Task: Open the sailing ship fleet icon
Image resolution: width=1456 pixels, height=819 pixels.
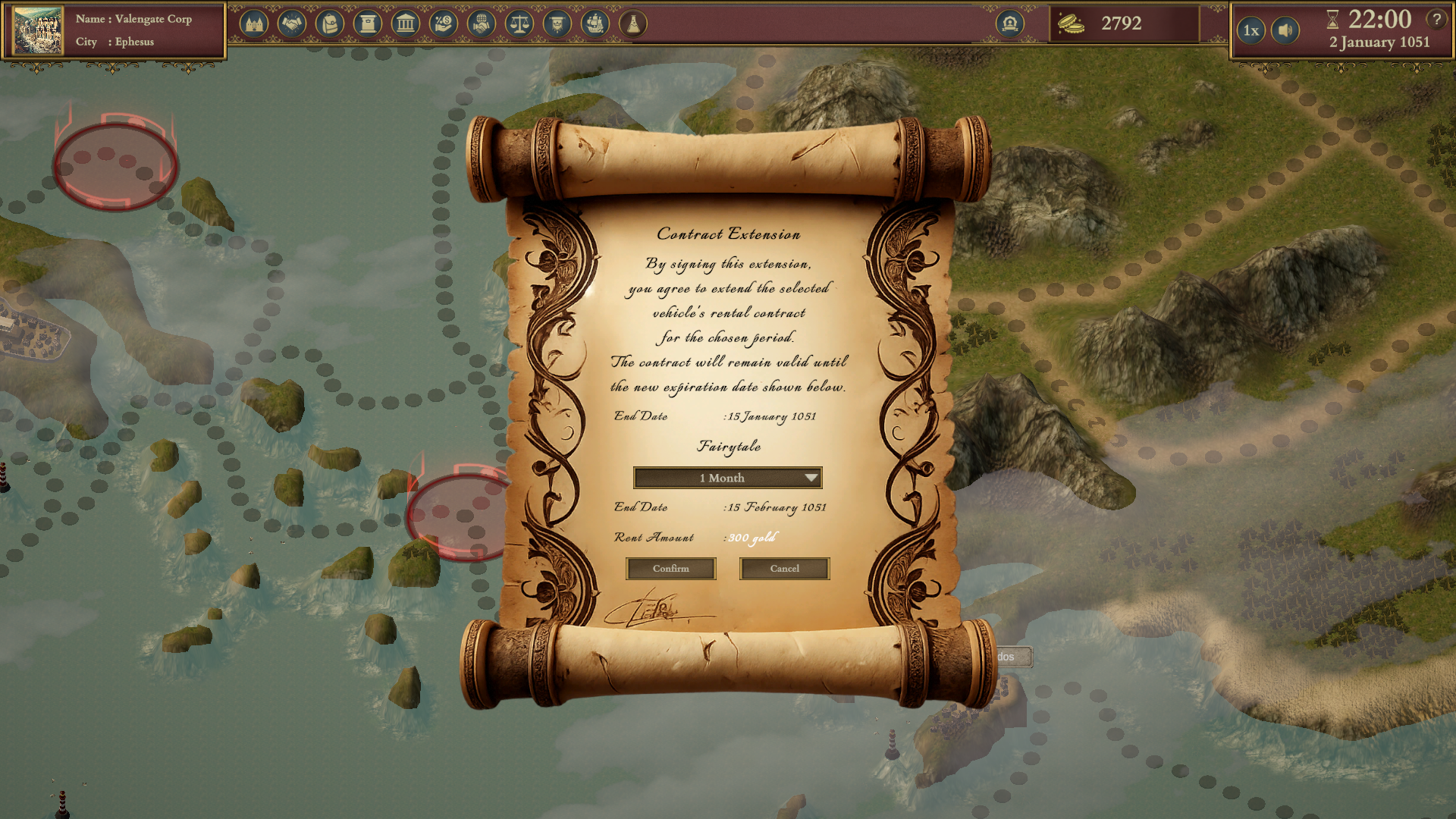Action: click(x=595, y=24)
